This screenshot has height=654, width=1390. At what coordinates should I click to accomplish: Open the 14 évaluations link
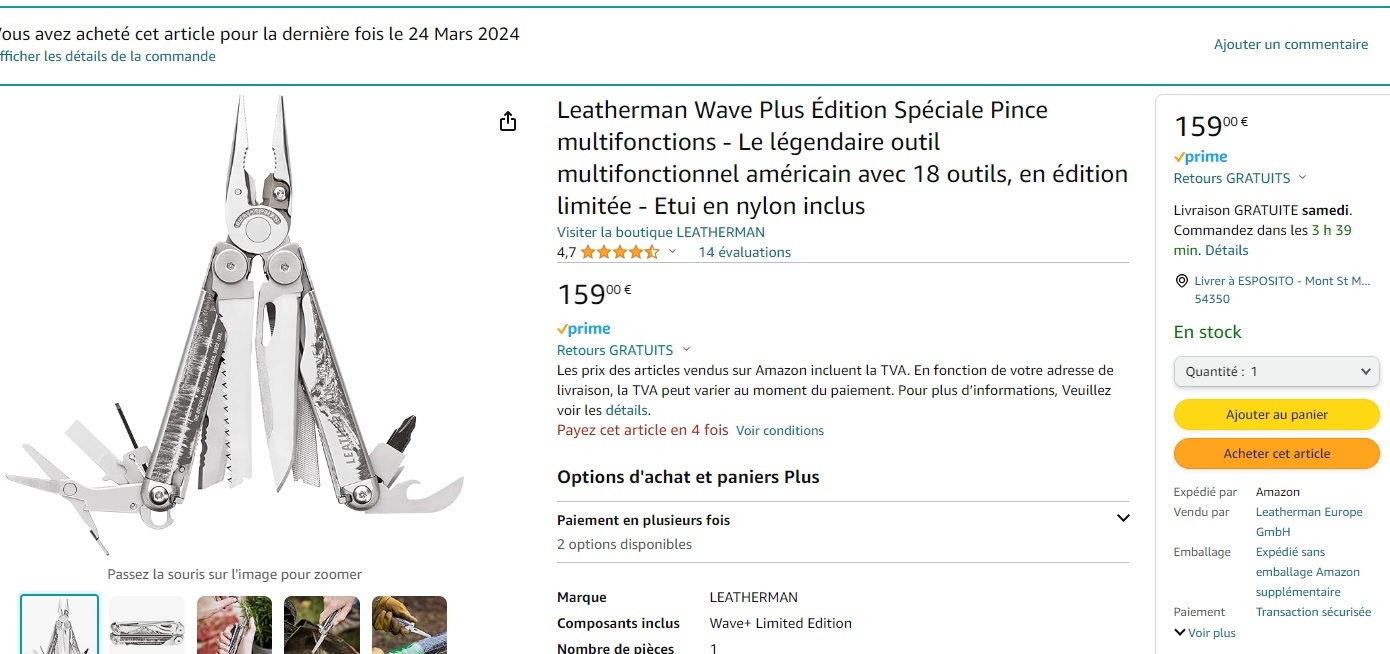coord(744,252)
